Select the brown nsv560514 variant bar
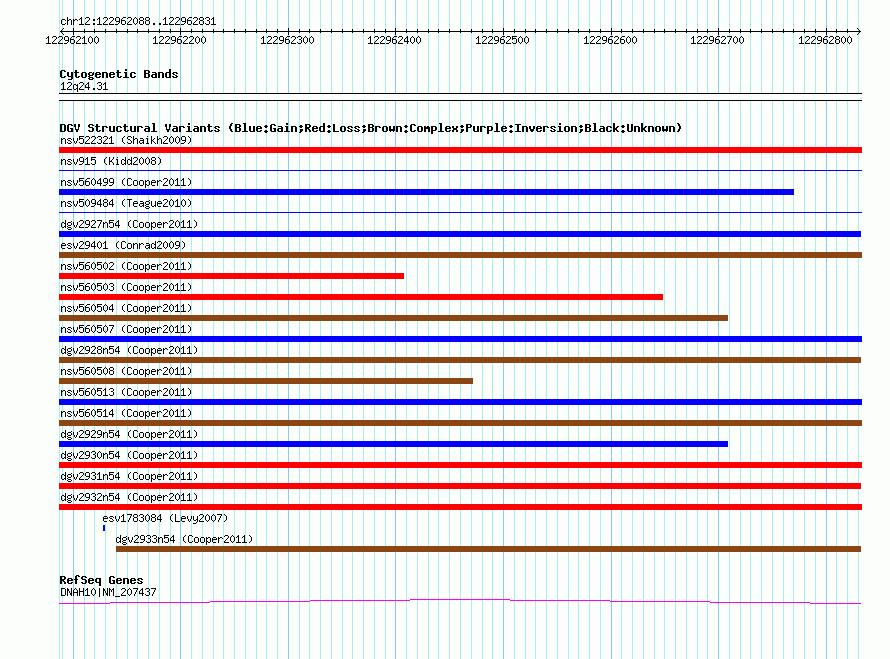 coord(460,423)
